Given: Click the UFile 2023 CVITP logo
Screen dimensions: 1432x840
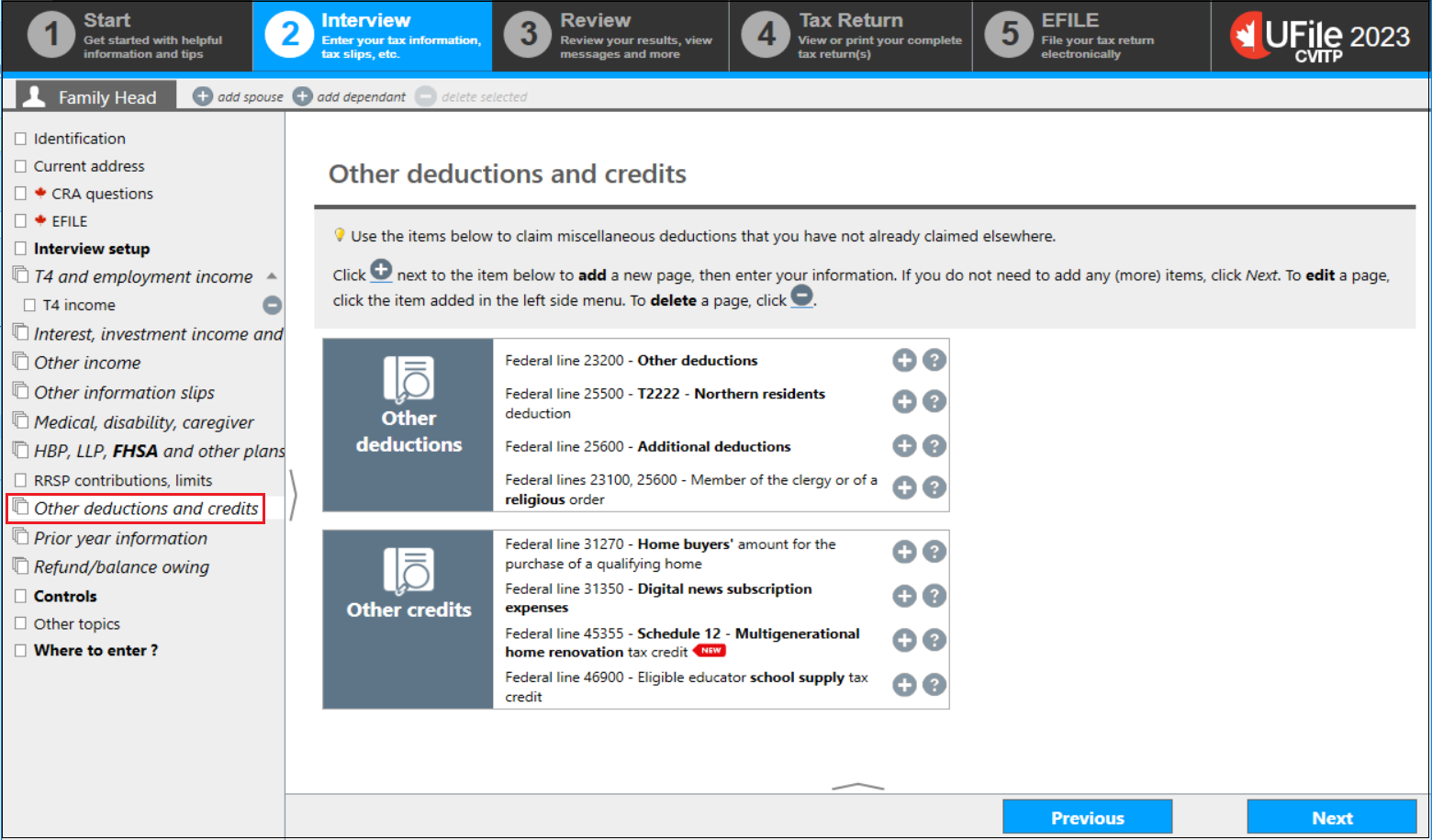Looking at the screenshot, I should point(1320,37).
